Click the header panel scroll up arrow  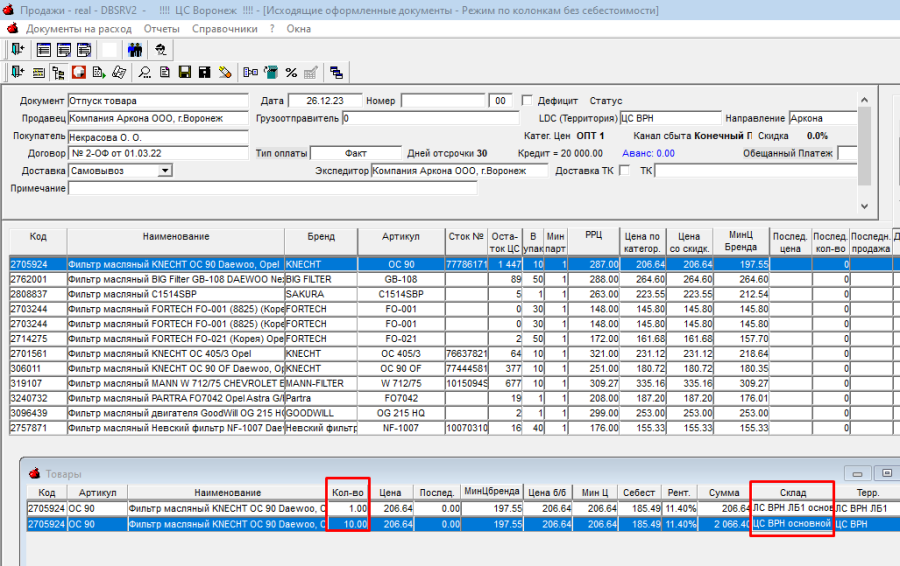(864, 100)
